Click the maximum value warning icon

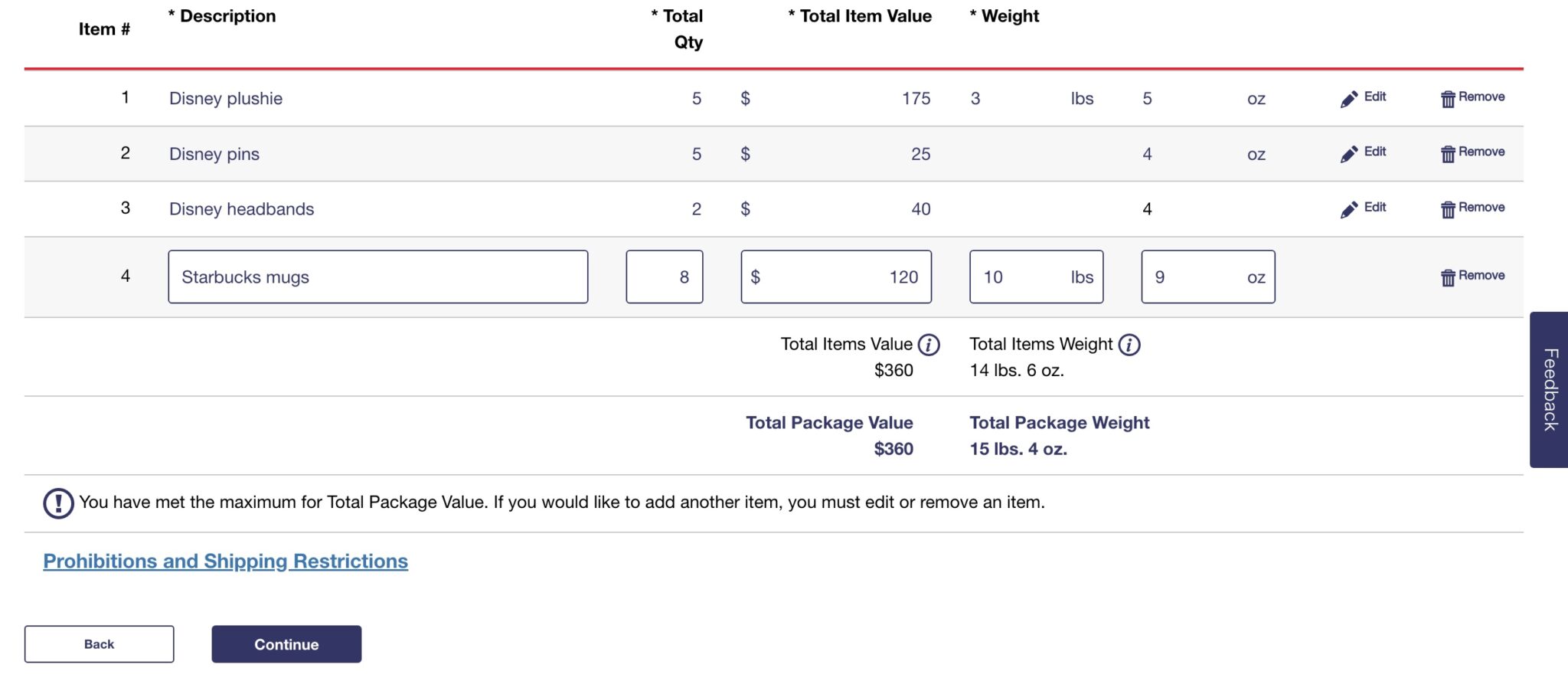(x=58, y=503)
